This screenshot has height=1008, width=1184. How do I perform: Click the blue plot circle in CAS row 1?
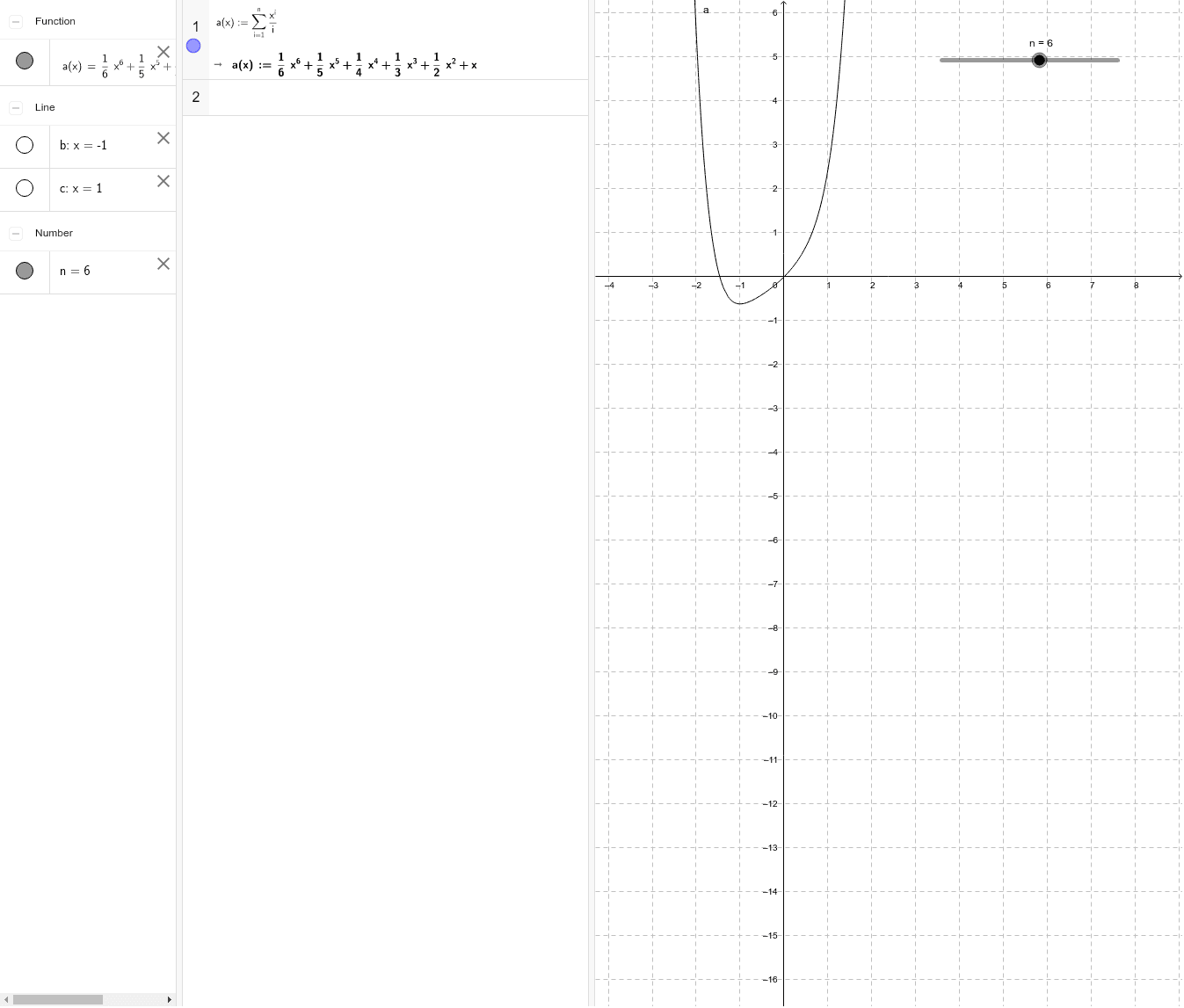(x=193, y=46)
